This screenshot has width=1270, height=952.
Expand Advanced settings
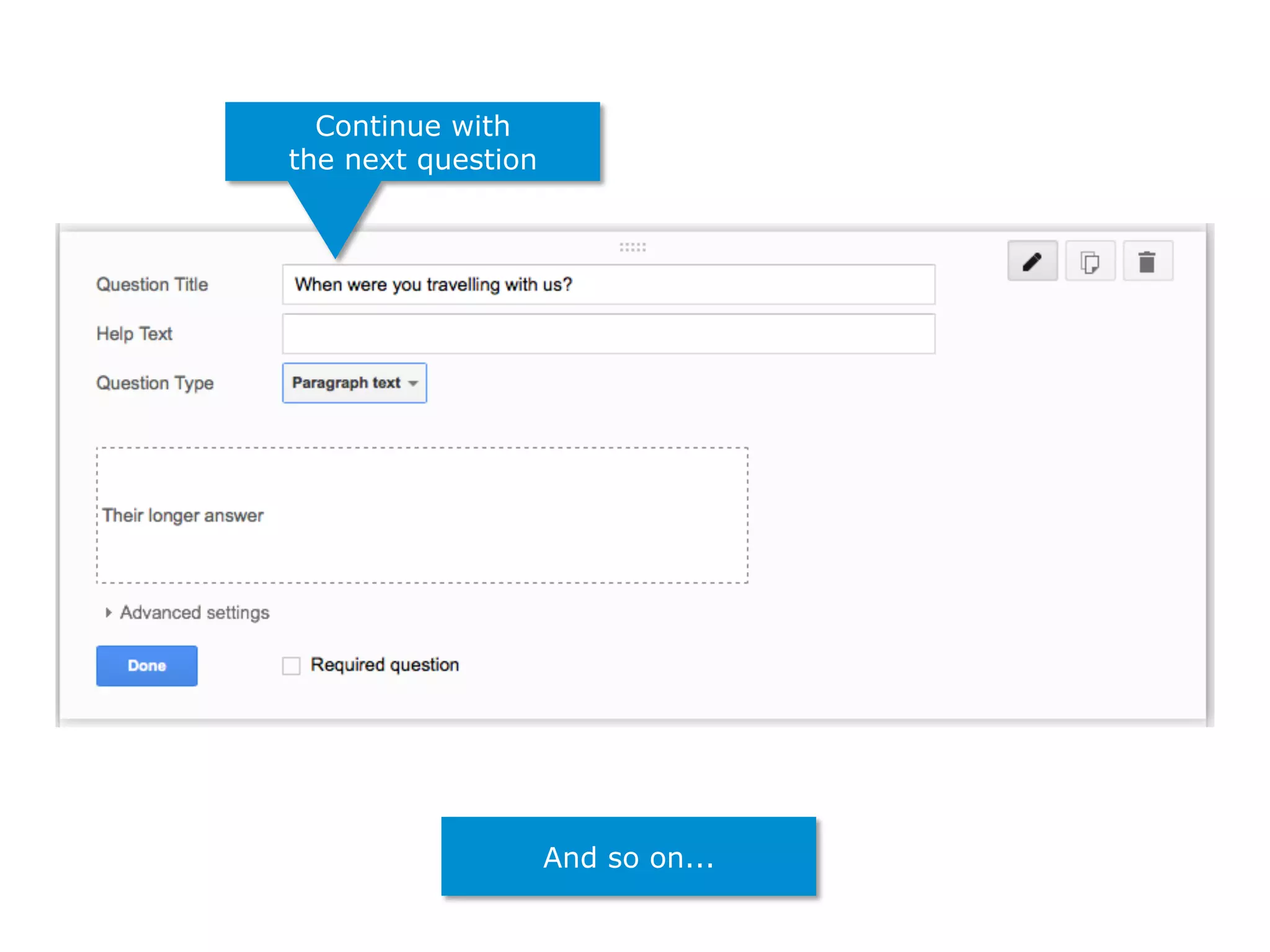(x=194, y=612)
